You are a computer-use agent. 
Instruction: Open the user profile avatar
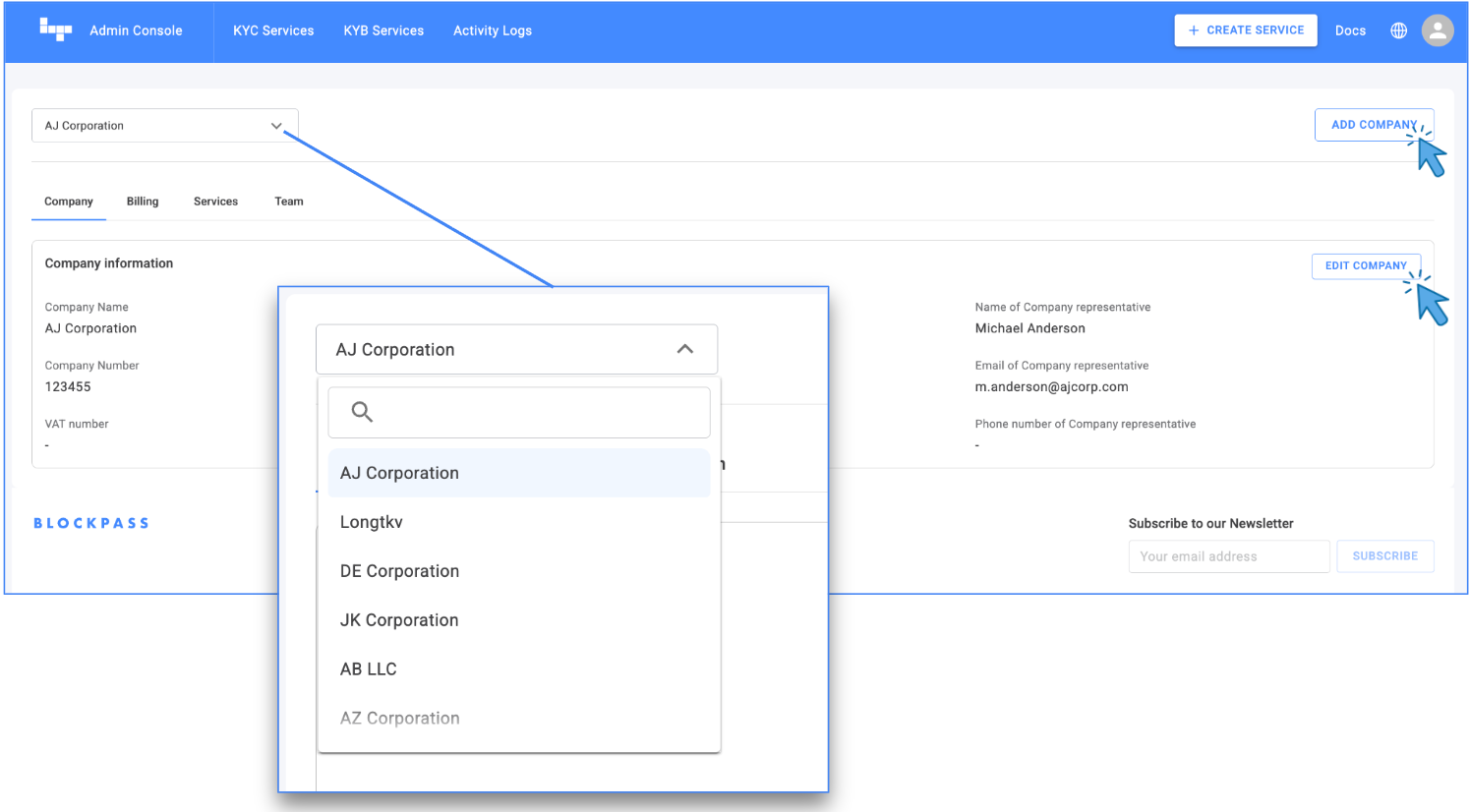(1437, 30)
